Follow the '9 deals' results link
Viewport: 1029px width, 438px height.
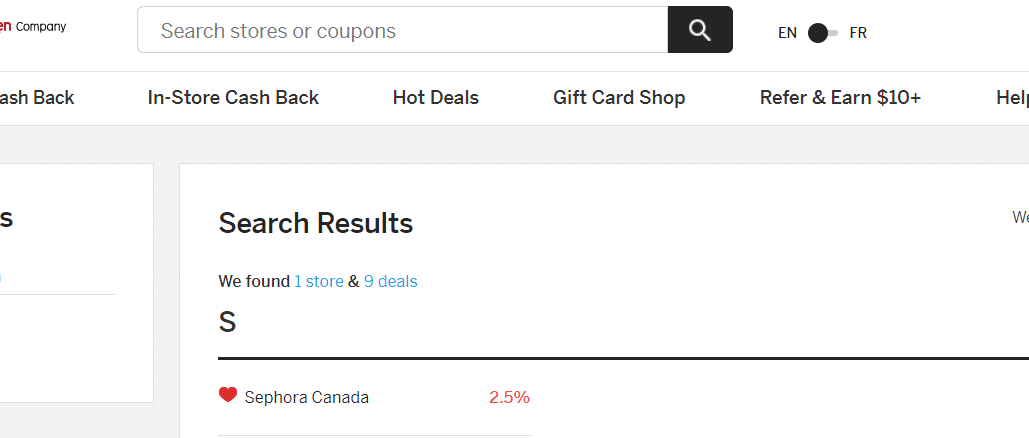(x=390, y=282)
